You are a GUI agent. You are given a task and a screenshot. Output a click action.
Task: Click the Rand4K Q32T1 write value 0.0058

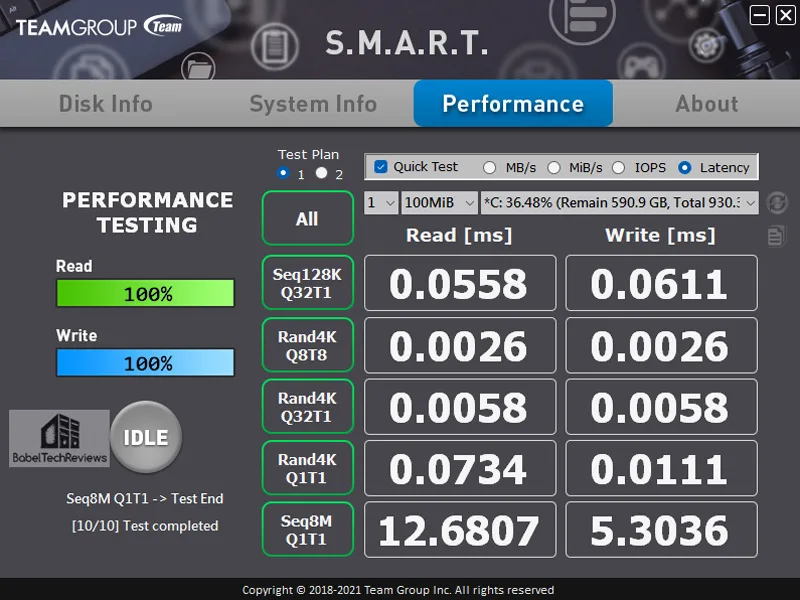click(661, 407)
